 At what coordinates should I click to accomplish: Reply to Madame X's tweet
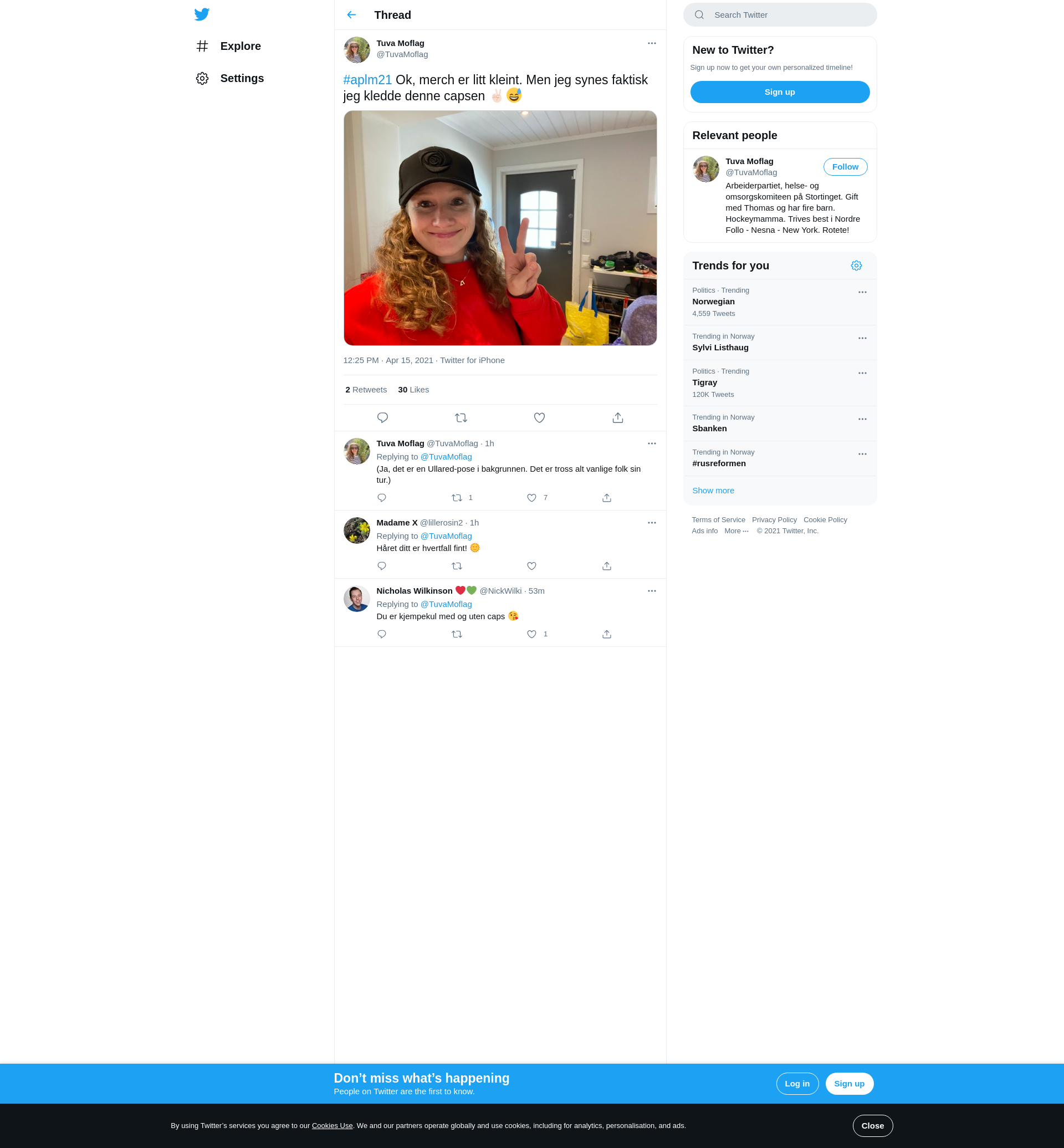(x=381, y=566)
